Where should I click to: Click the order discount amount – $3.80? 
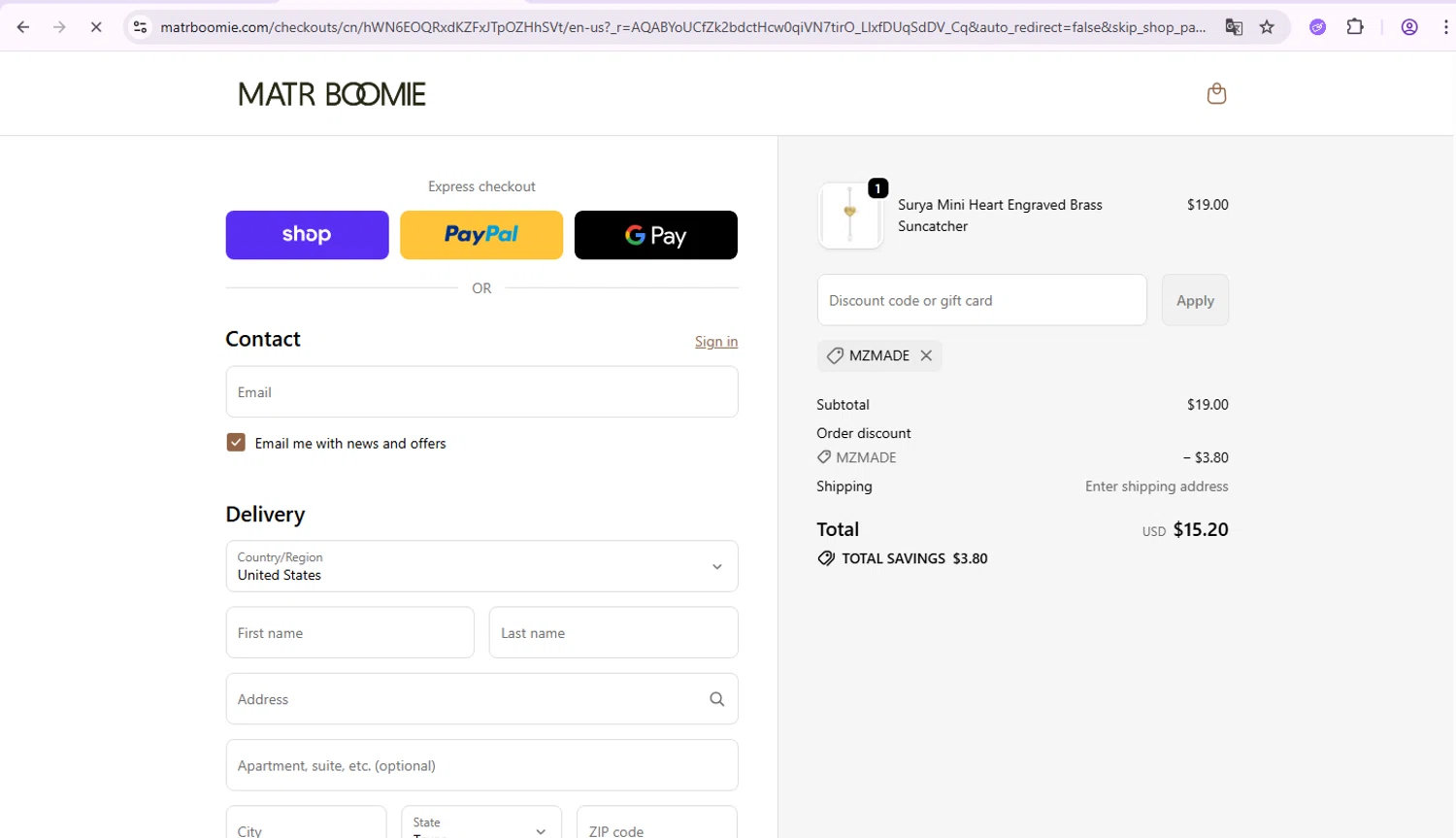tap(1206, 457)
